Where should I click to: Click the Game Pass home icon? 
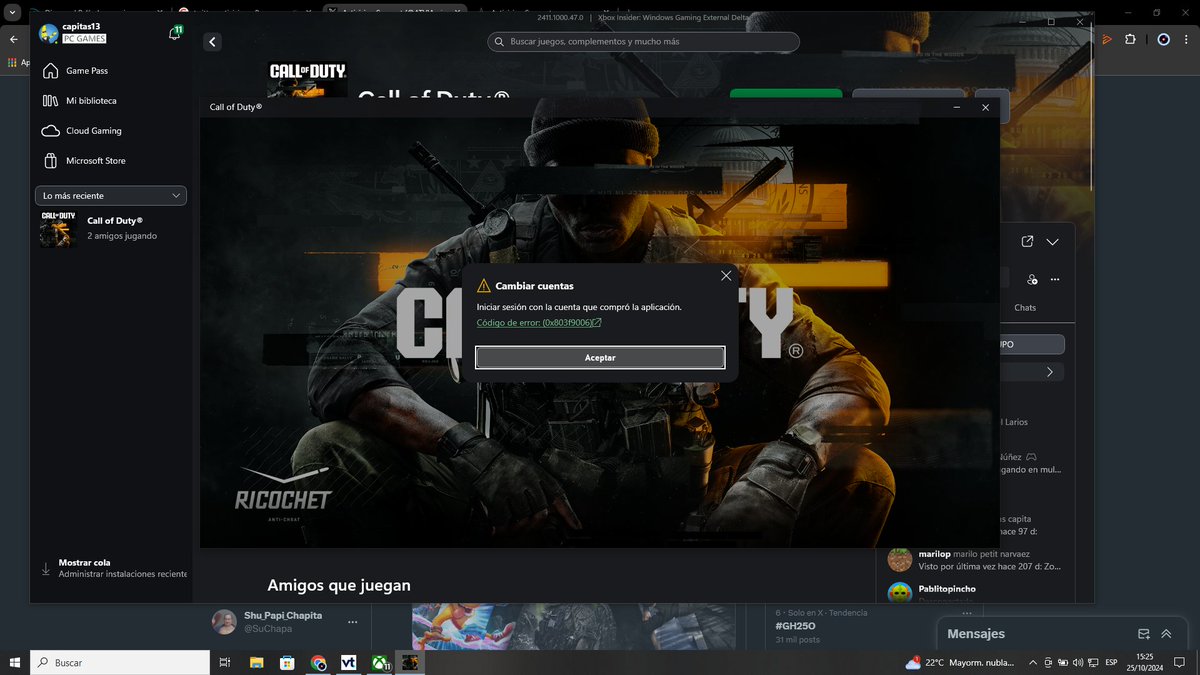(x=50, y=71)
